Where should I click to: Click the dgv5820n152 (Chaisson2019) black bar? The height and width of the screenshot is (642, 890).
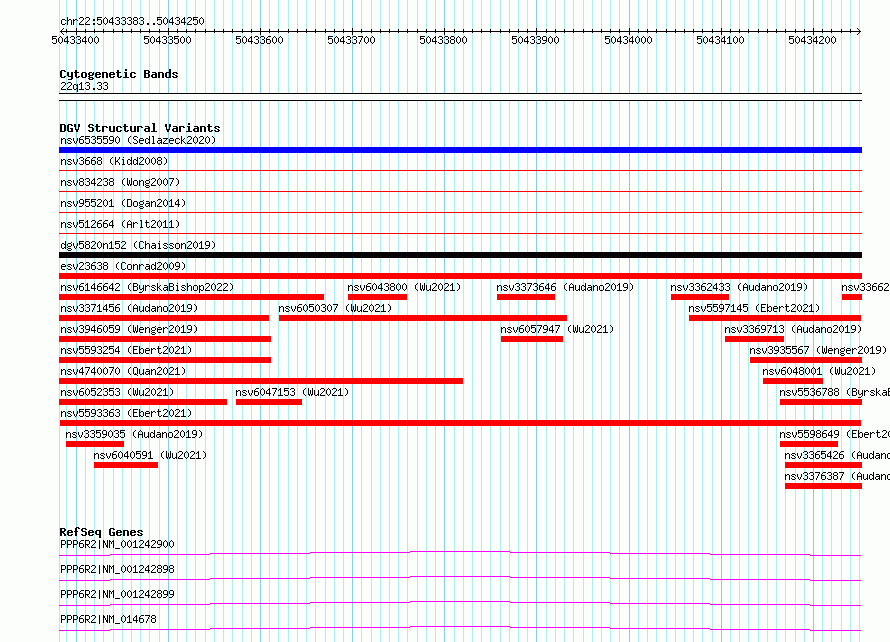tap(460, 255)
